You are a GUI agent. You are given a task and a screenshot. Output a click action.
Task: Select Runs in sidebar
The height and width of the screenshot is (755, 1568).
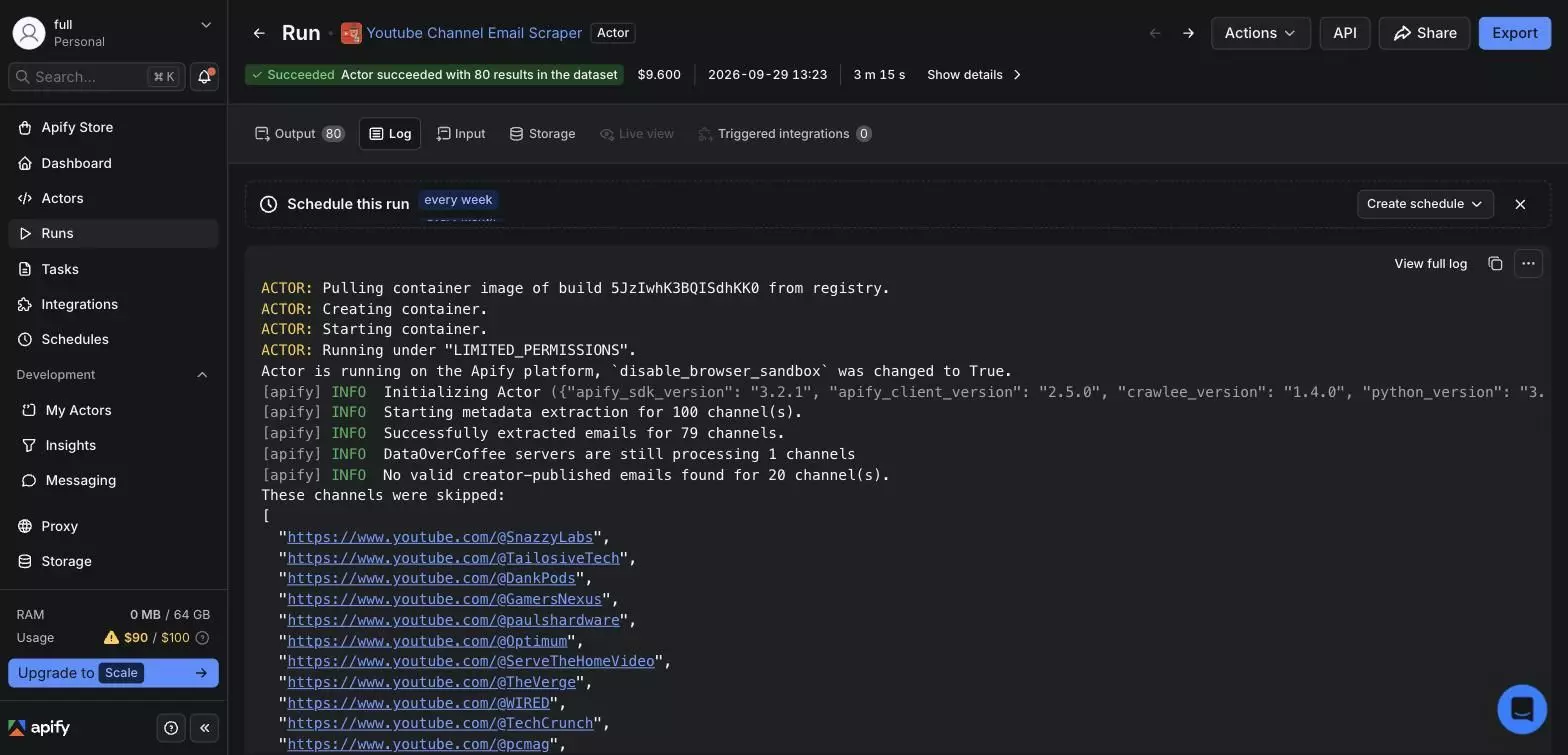click(113, 233)
